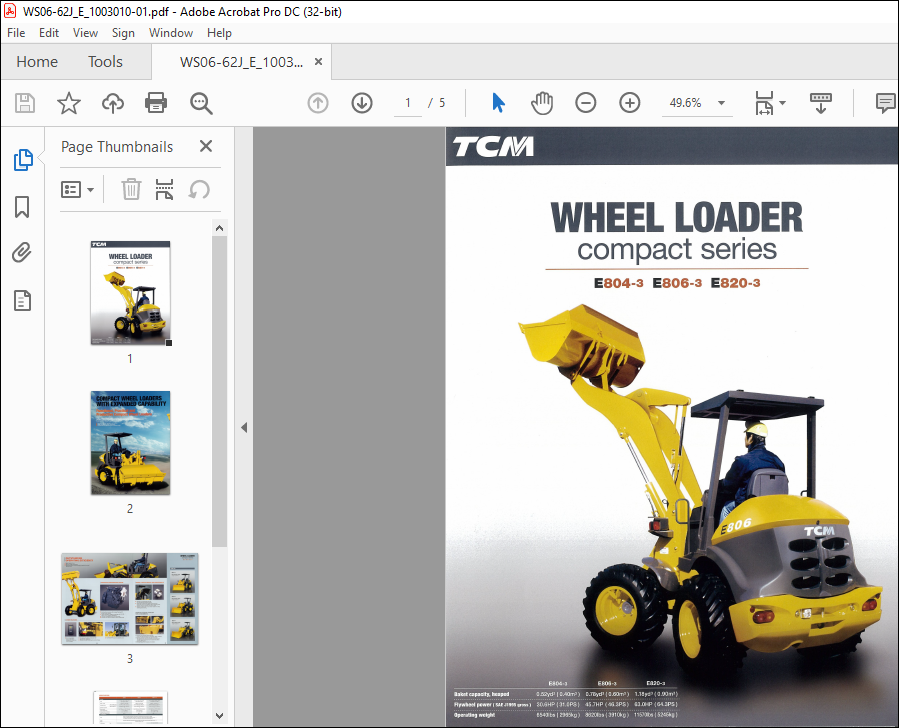Select the partially visible page 4 thumbnail
Image resolution: width=899 pixels, height=728 pixels.
click(131, 708)
